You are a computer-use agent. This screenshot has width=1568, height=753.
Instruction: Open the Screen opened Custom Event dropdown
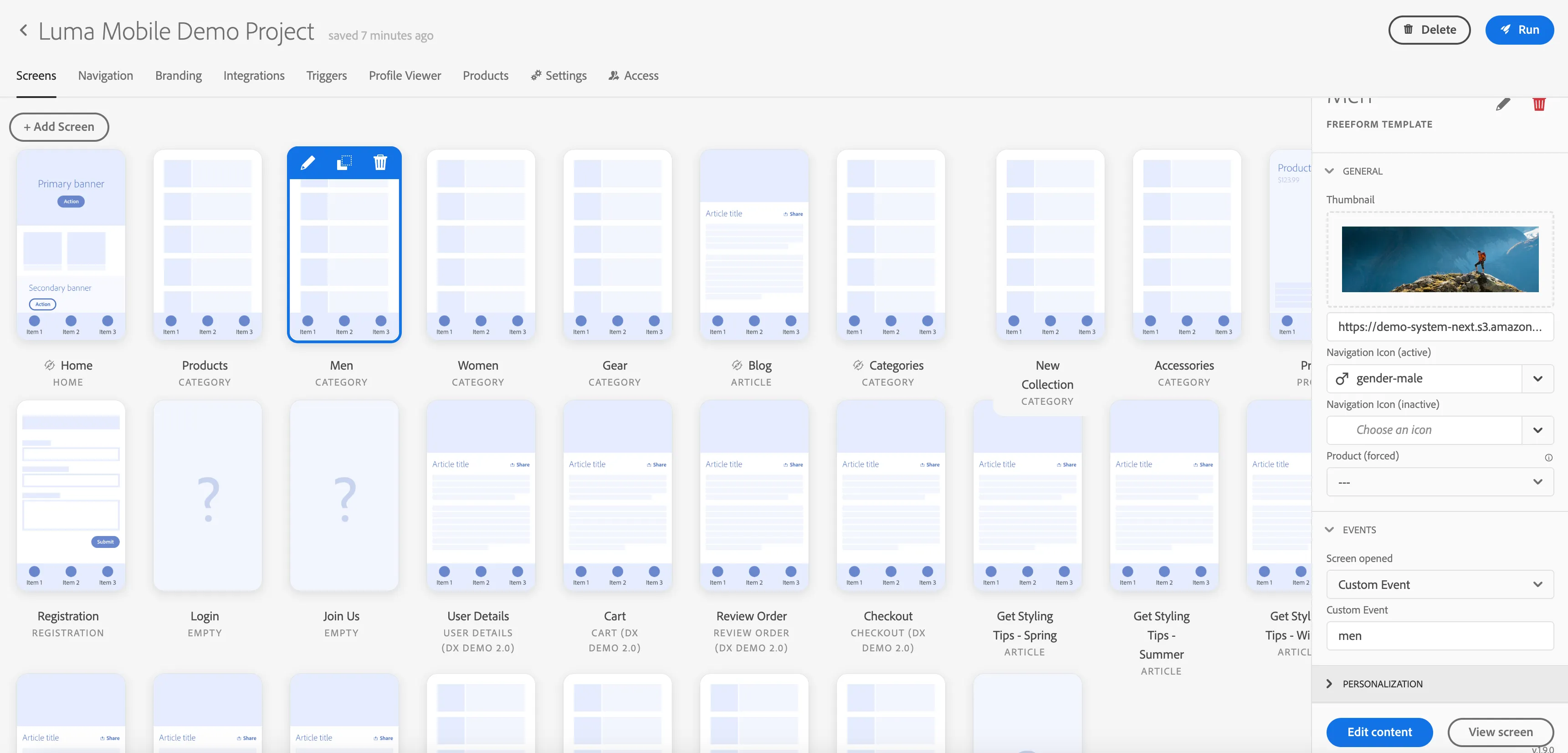pyautogui.click(x=1440, y=585)
